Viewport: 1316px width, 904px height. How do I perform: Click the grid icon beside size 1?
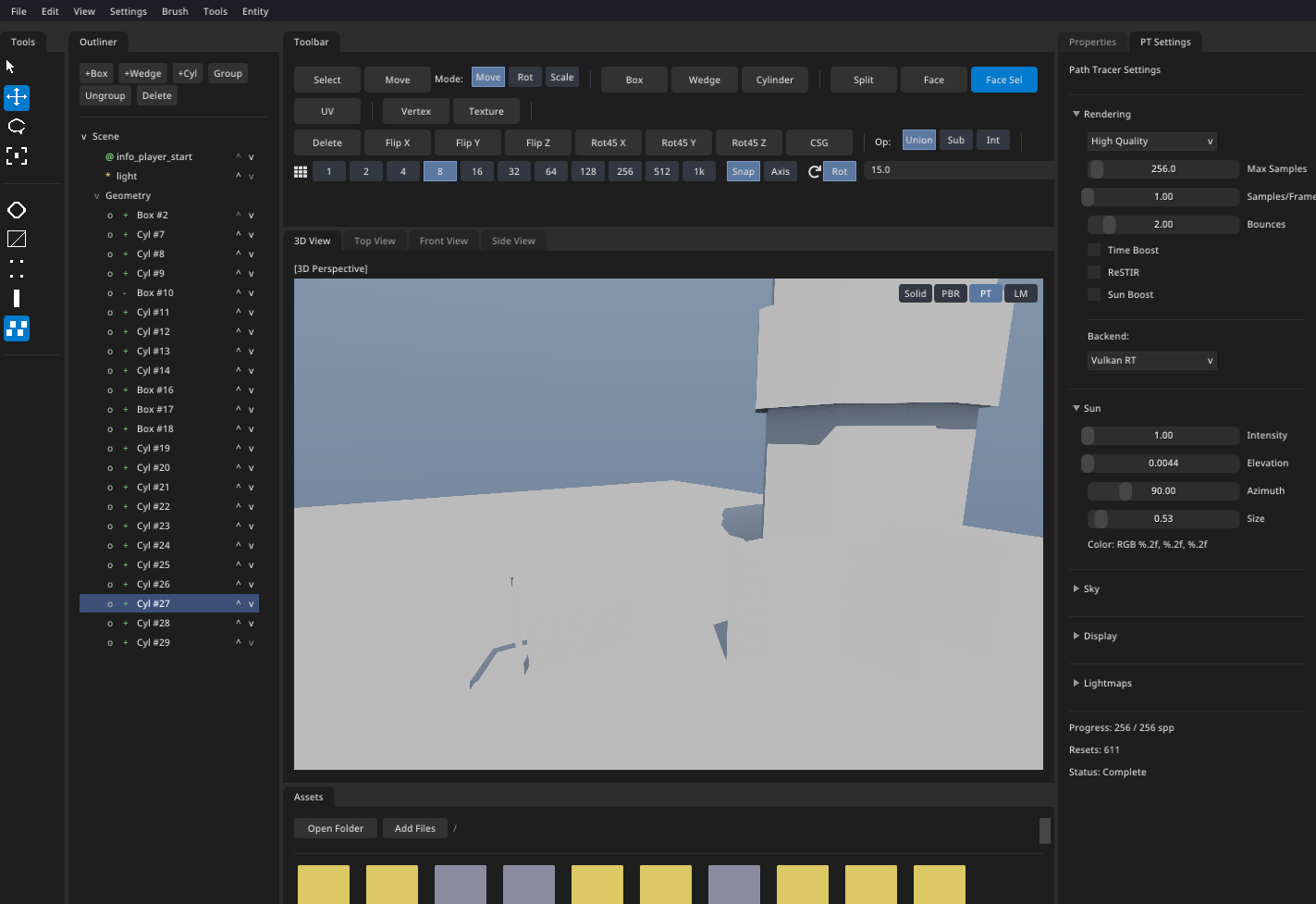tap(301, 172)
